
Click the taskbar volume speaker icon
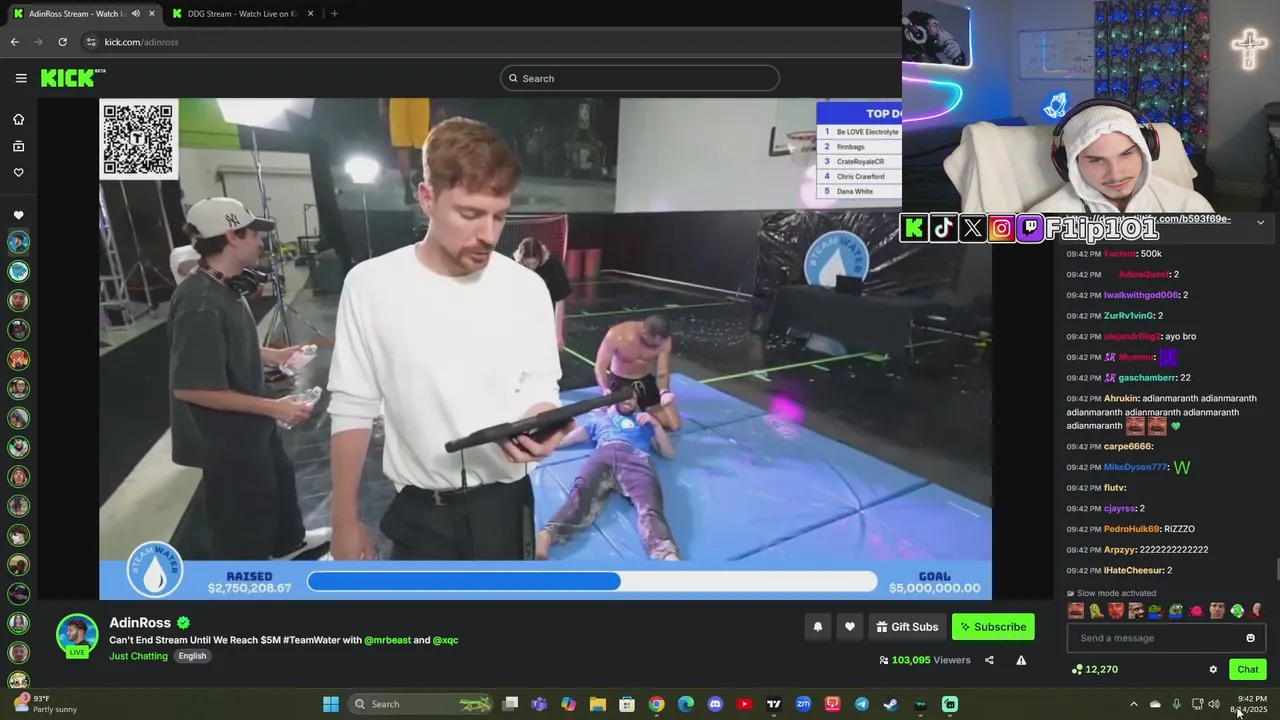coord(1214,704)
